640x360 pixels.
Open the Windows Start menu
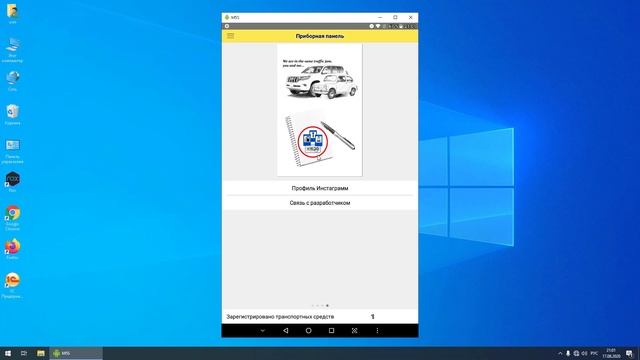8,353
